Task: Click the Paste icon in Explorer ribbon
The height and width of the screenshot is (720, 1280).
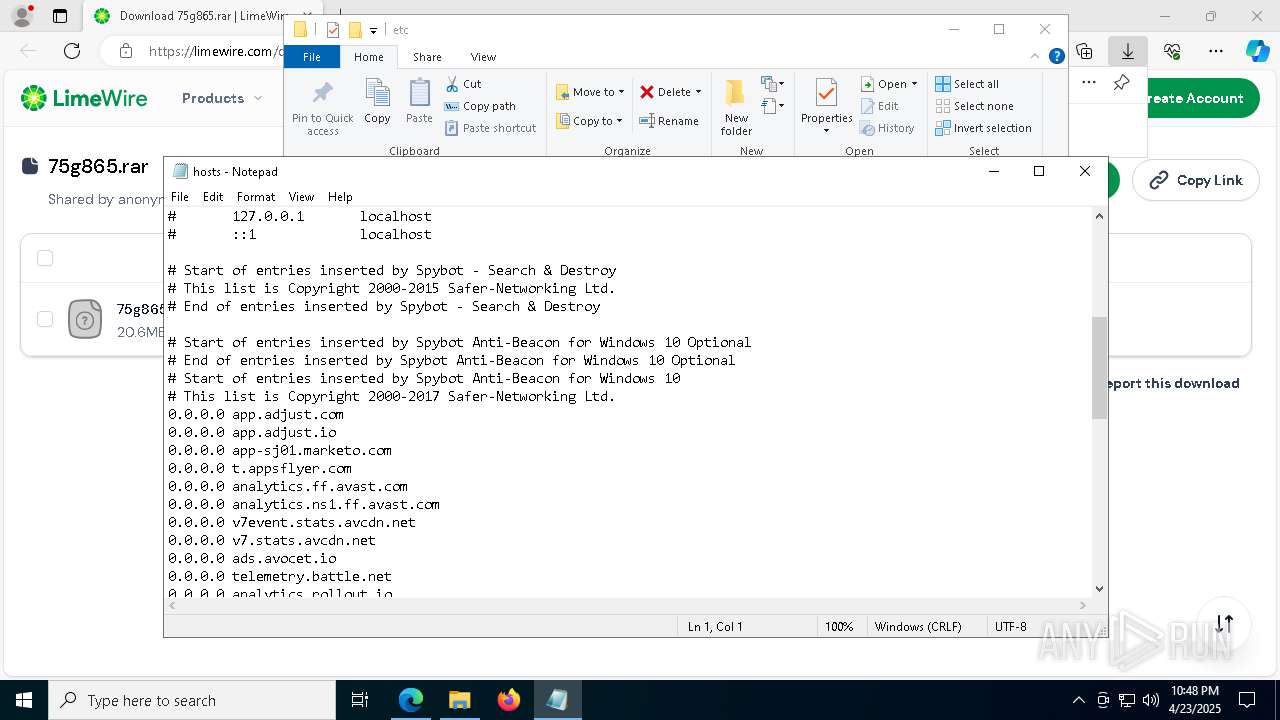Action: tap(419, 101)
